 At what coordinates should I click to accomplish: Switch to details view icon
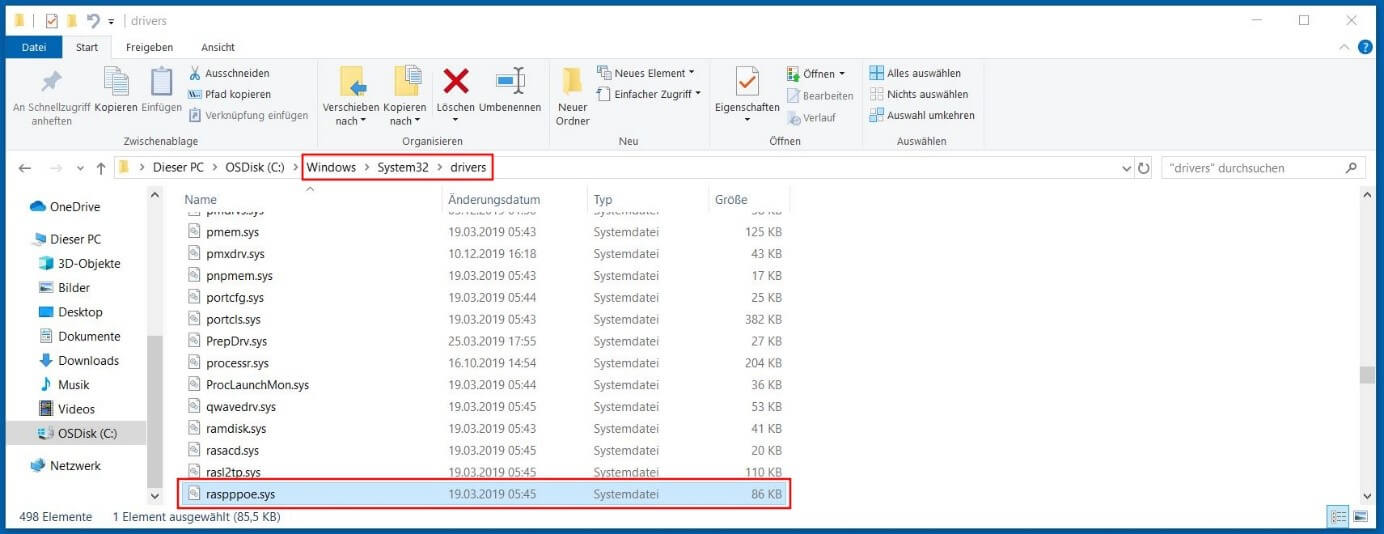(1338, 517)
